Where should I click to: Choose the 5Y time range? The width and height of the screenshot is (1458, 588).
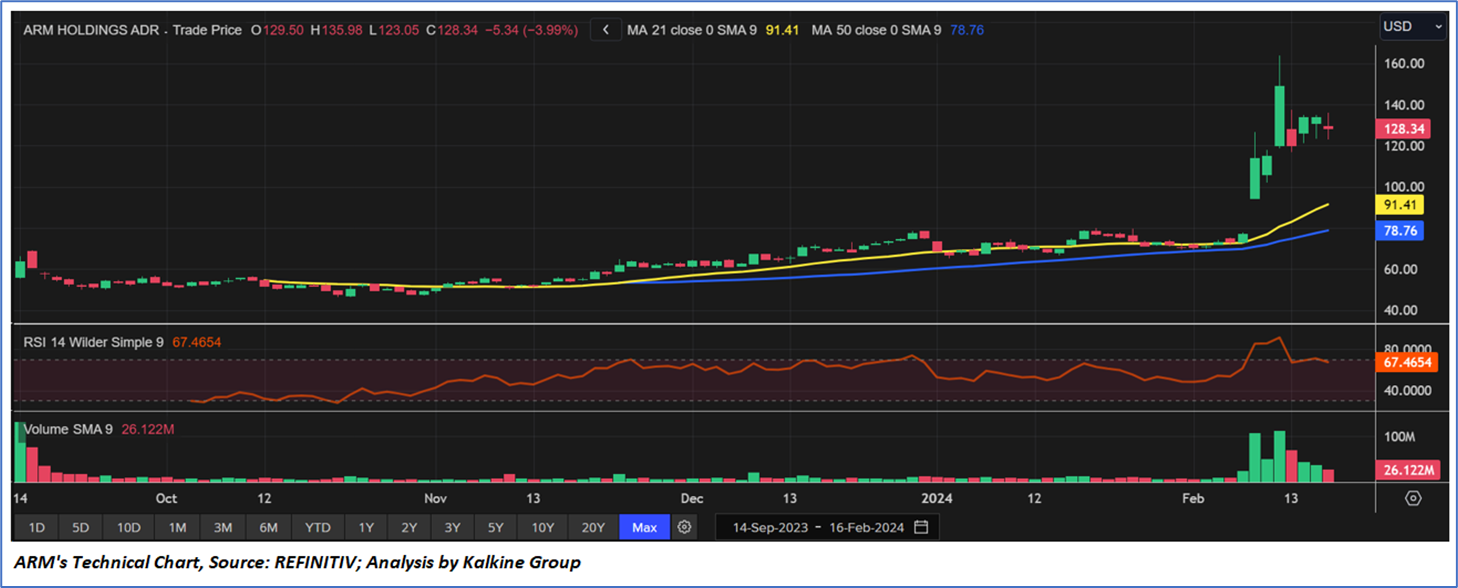point(495,527)
